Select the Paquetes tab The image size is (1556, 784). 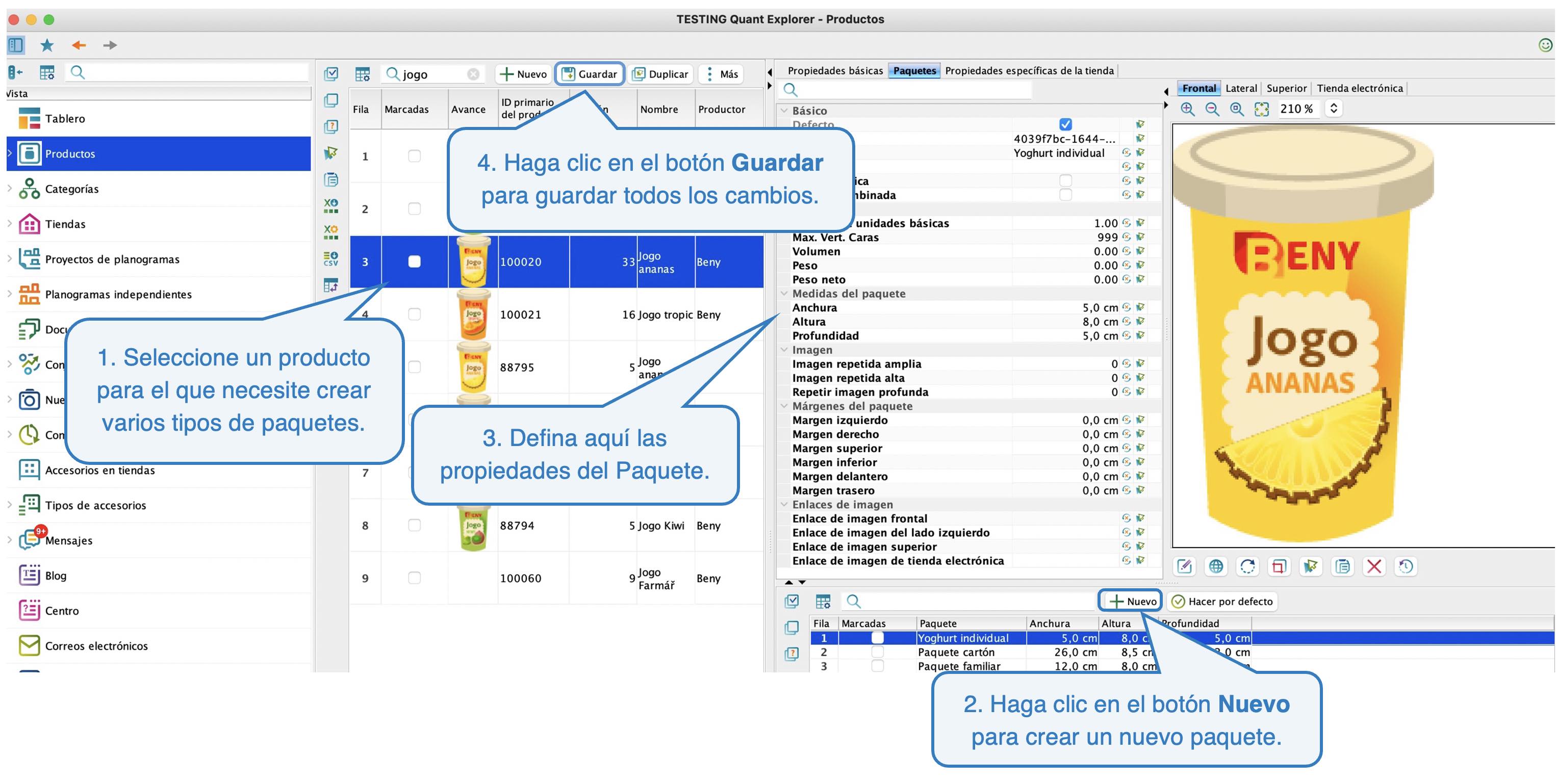tap(914, 71)
